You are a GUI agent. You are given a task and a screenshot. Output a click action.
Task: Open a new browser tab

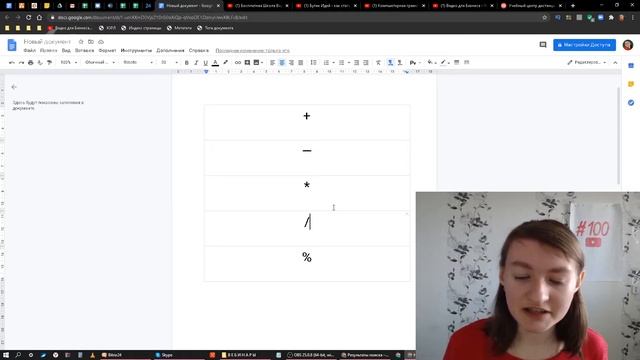click(573, 6)
